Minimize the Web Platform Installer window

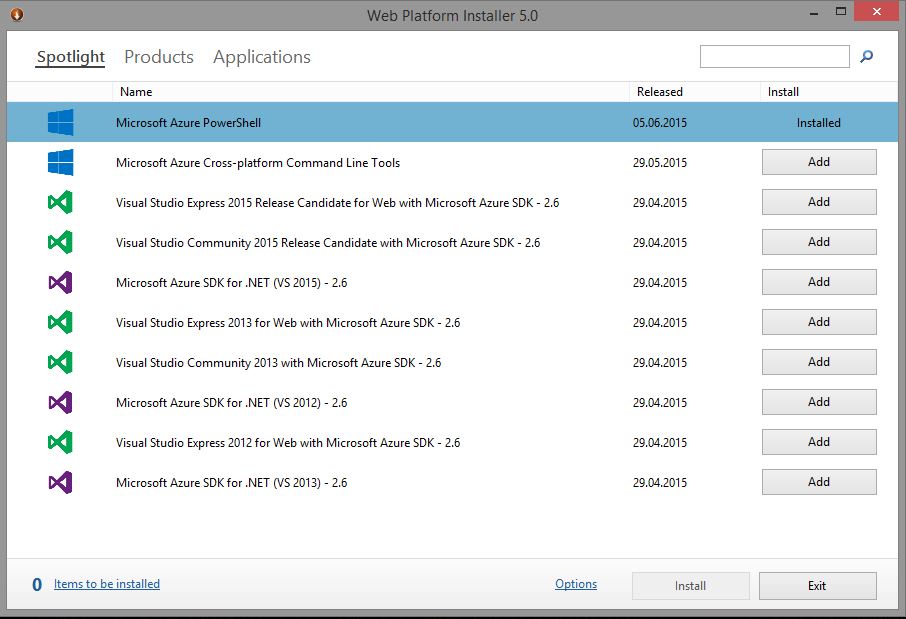pos(814,13)
